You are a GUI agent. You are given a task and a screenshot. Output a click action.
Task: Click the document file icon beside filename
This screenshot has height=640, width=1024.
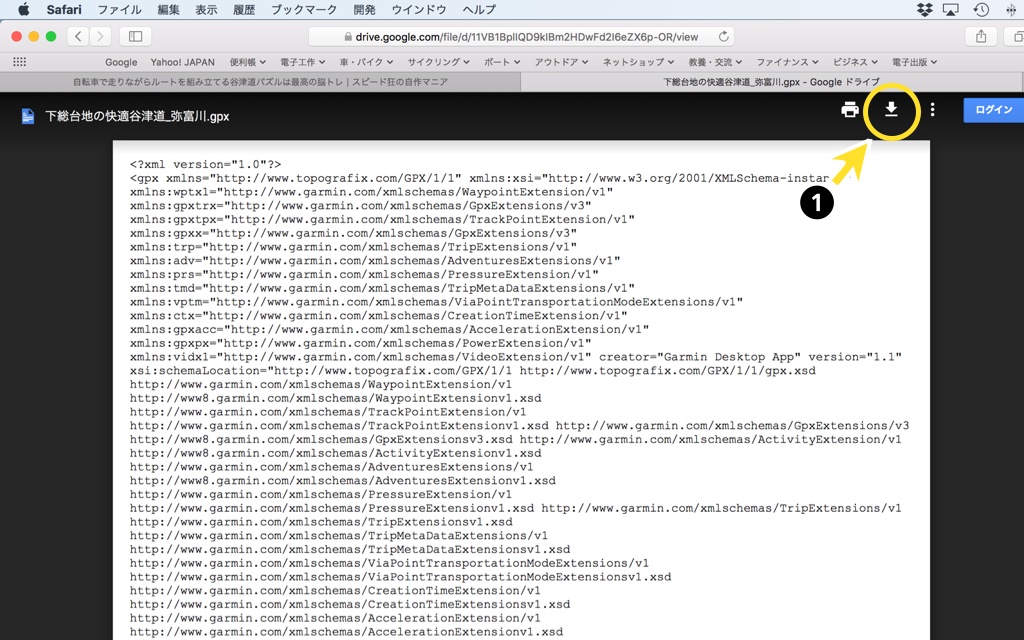coord(28,116)
